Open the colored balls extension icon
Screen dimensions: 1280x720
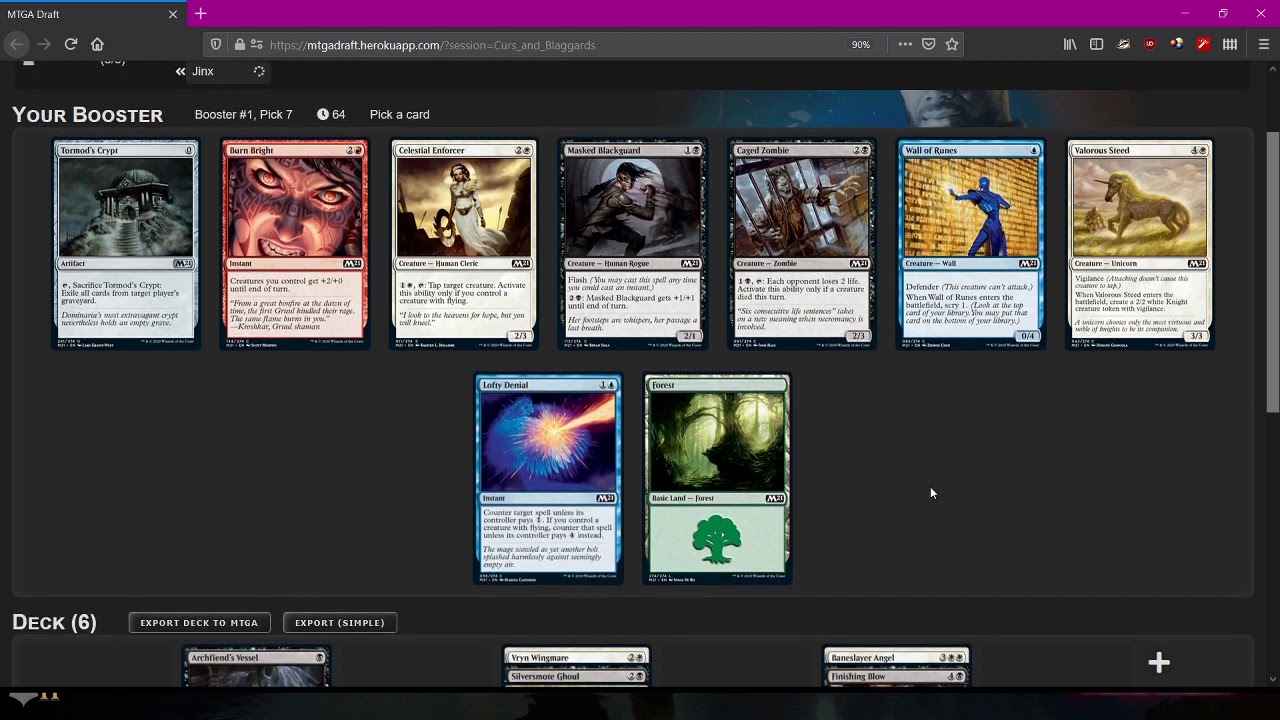tap(1177, 44)
